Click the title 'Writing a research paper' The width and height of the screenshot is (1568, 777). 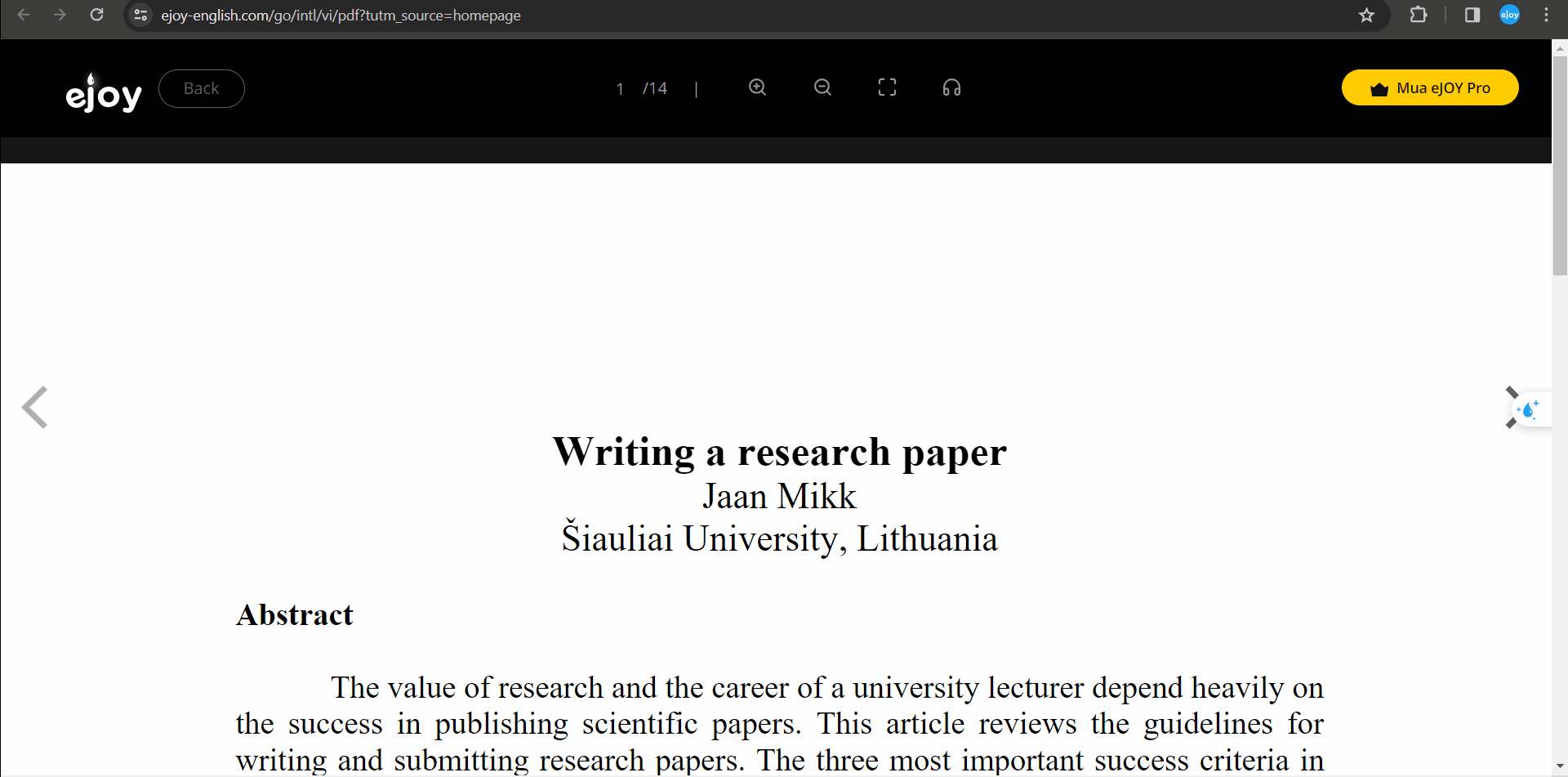pyautogui.click(x=780, y=452)
